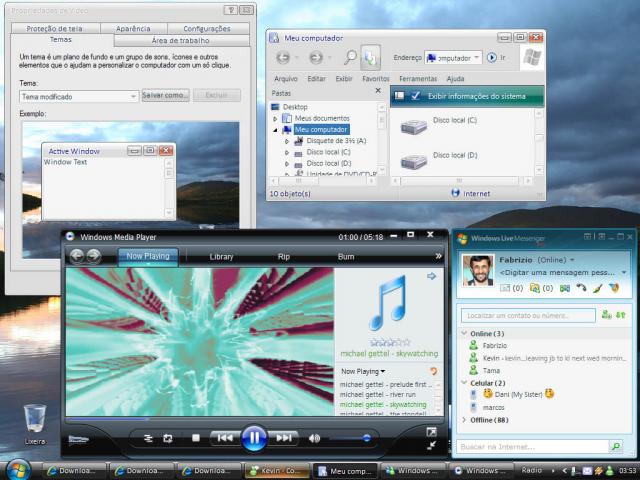Collapse the Online (3) group
Screen dimensions: 640x480
click(464, 333)
